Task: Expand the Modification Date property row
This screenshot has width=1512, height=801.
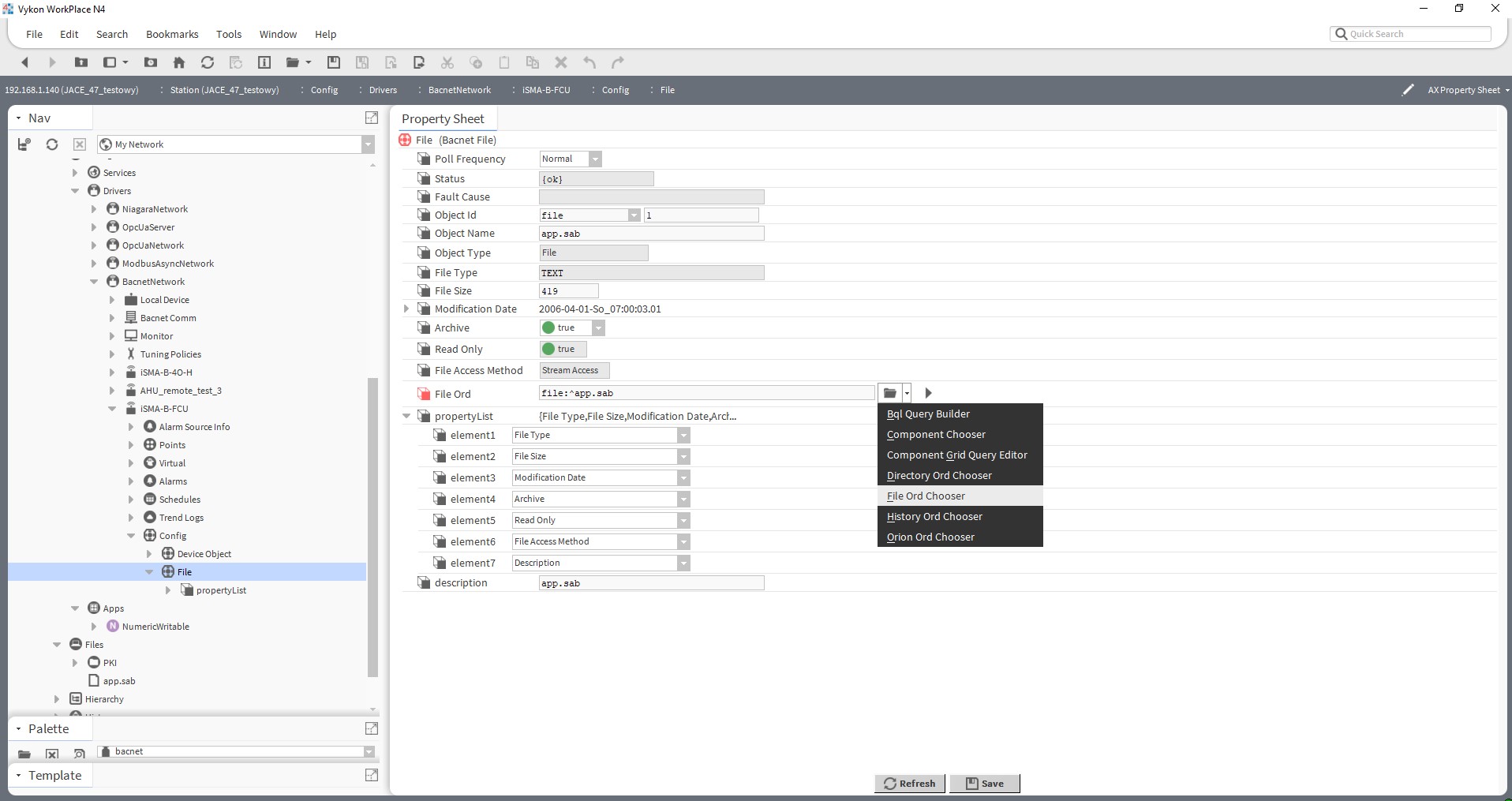Action: (x=406, y=309)
